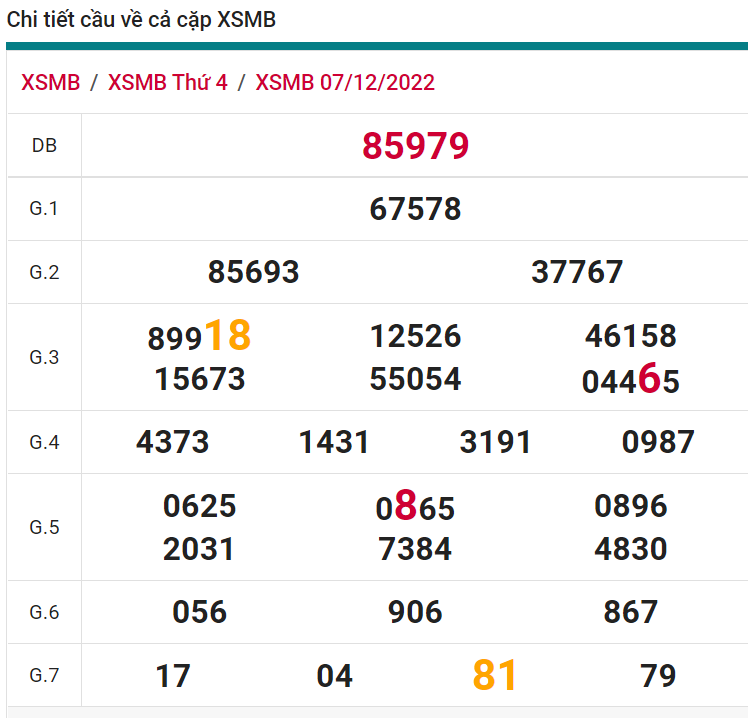
Task: Click the 'Chi tiết cầu về cả cặp XSMB' heading
Action: 141,20
